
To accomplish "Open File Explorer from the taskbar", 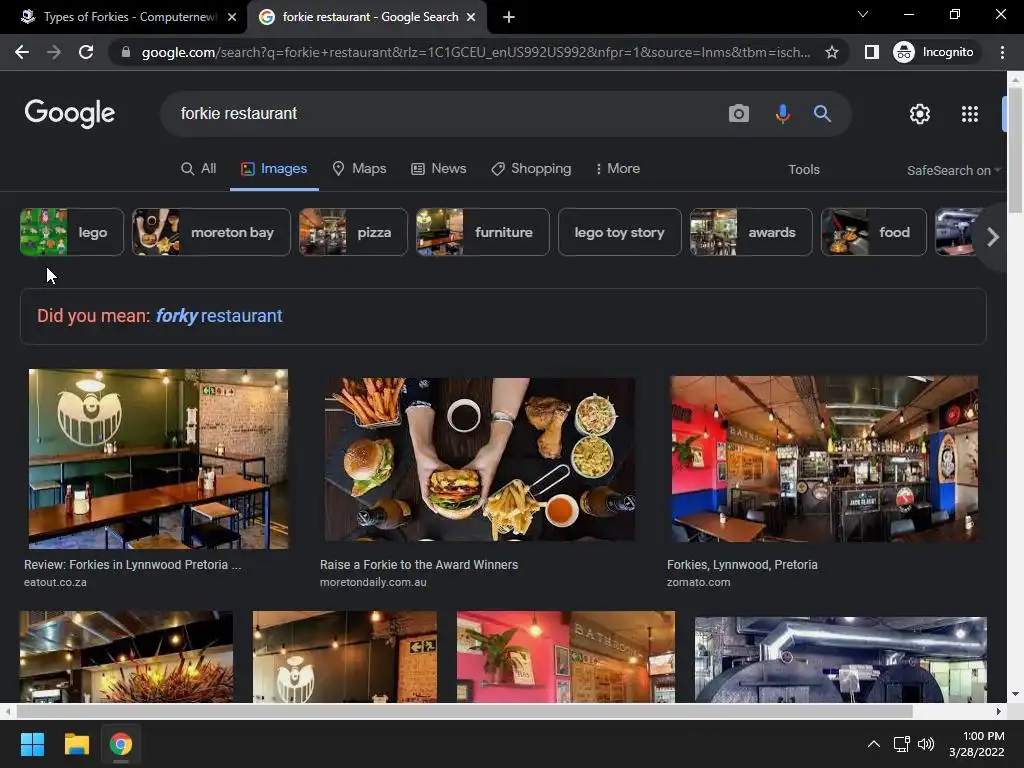I will (76, 744).
